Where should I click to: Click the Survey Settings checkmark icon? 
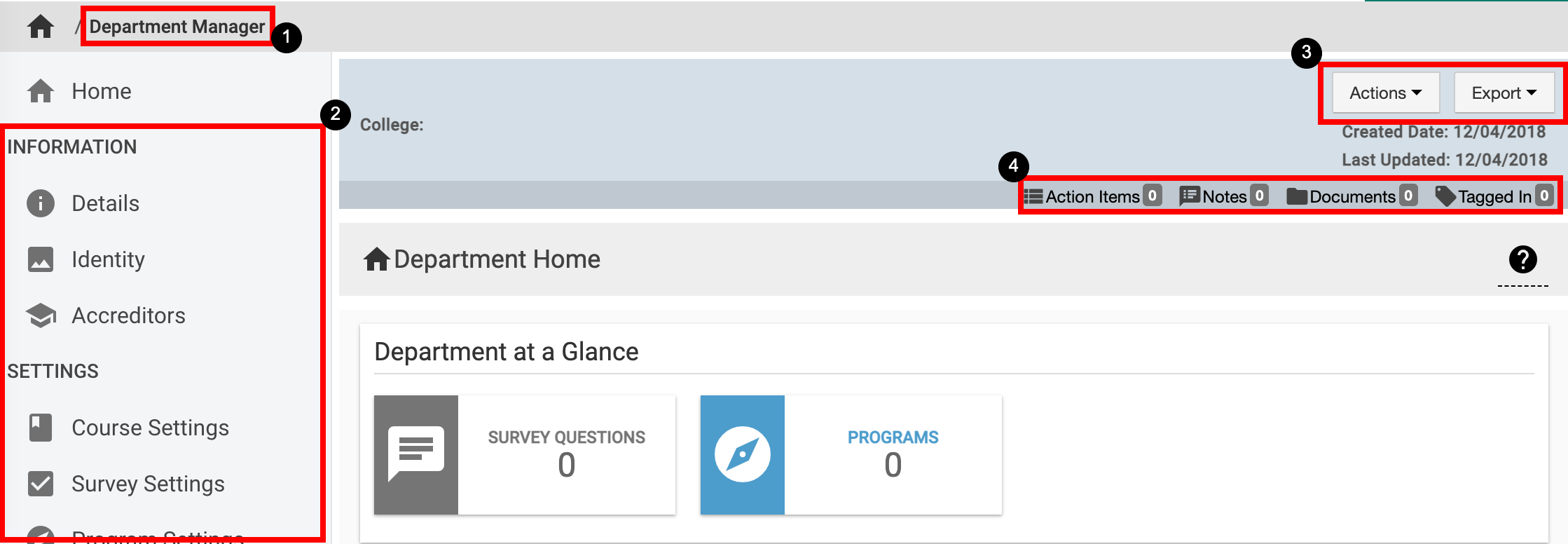pyautogui.click(x=41, y=484)
